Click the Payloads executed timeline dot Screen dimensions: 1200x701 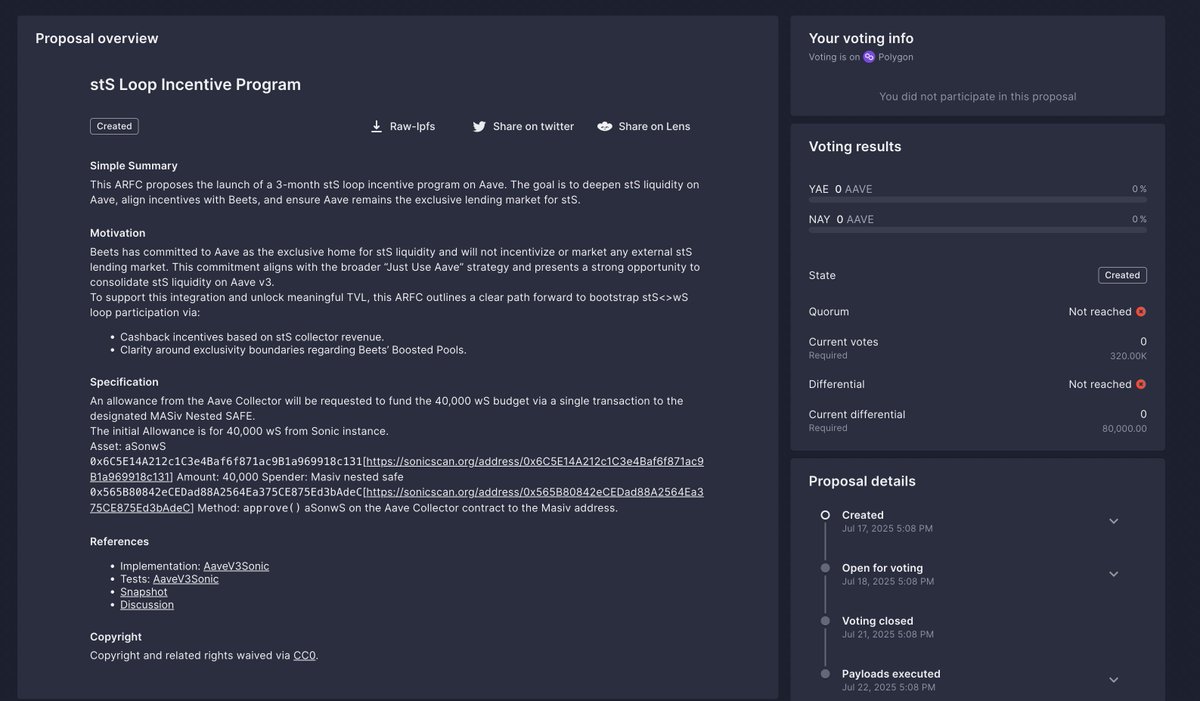tap(825, 674)
